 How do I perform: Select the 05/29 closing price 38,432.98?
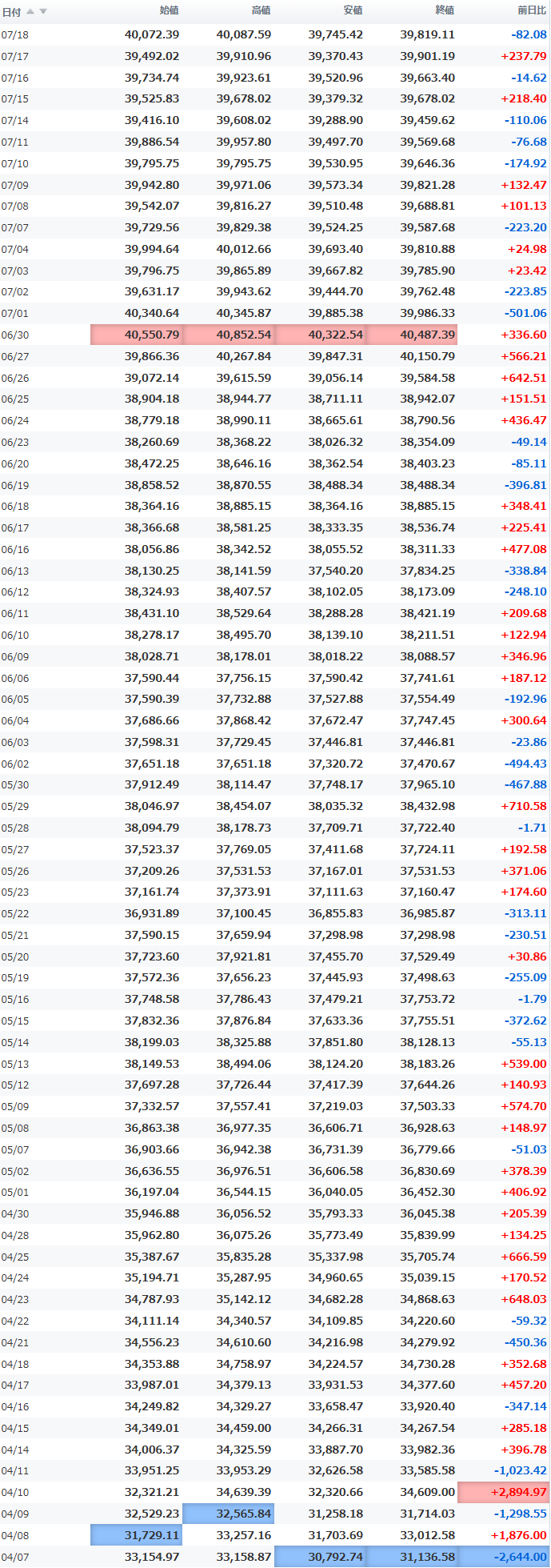(x=427, y=806)
